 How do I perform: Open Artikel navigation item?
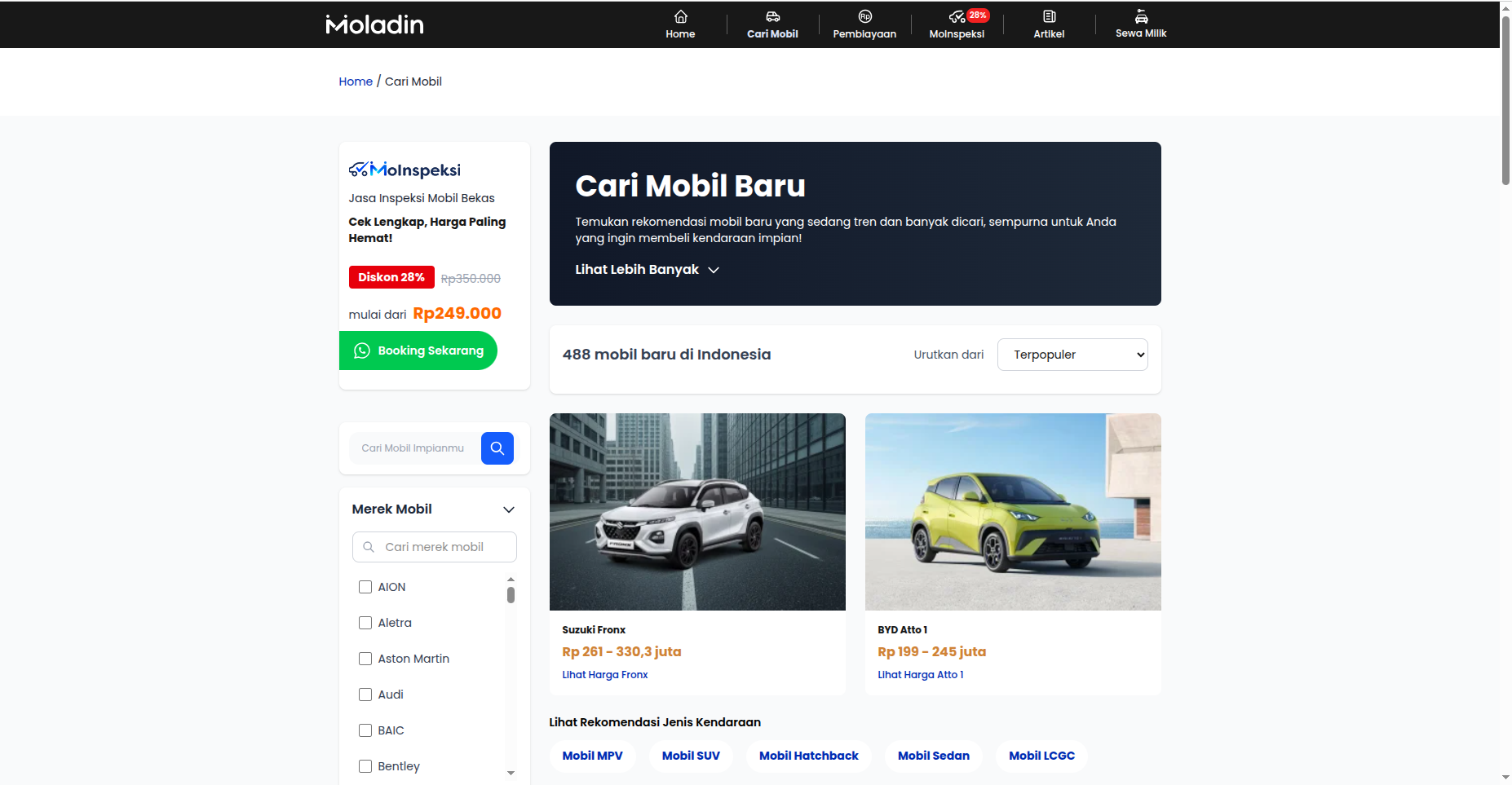(x=1049, y=24)
